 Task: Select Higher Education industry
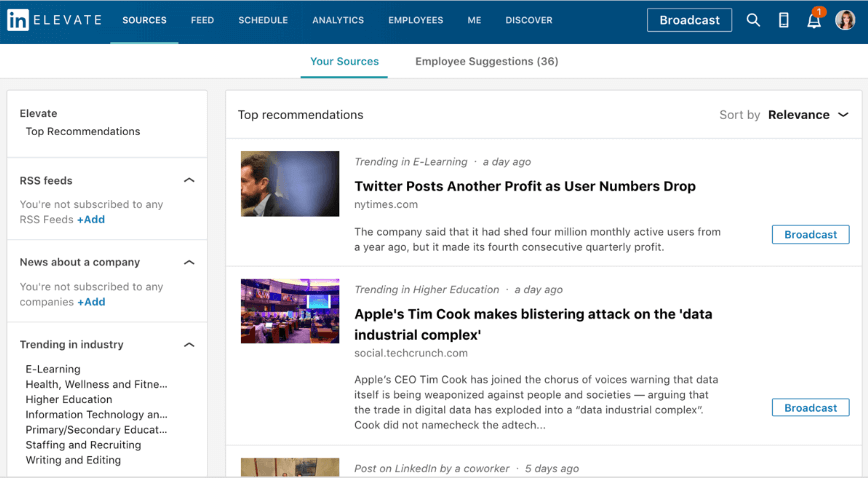point(69,399)
